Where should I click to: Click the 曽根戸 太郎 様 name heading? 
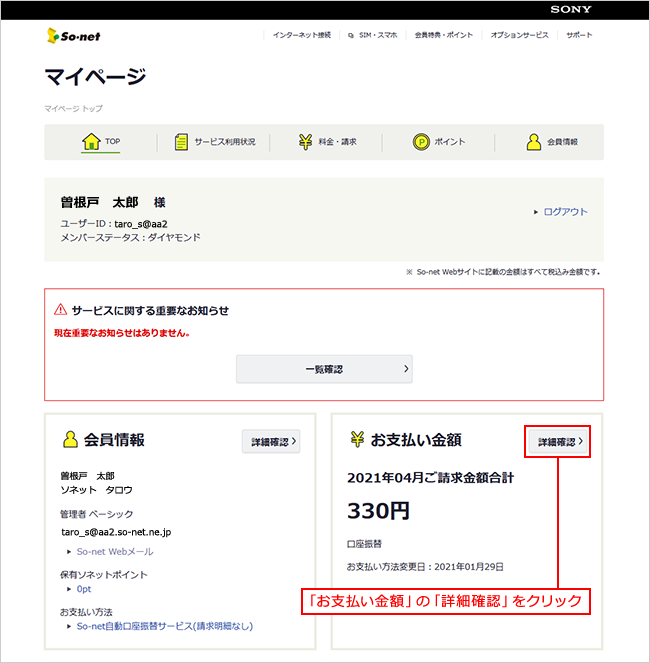[113, 203]
